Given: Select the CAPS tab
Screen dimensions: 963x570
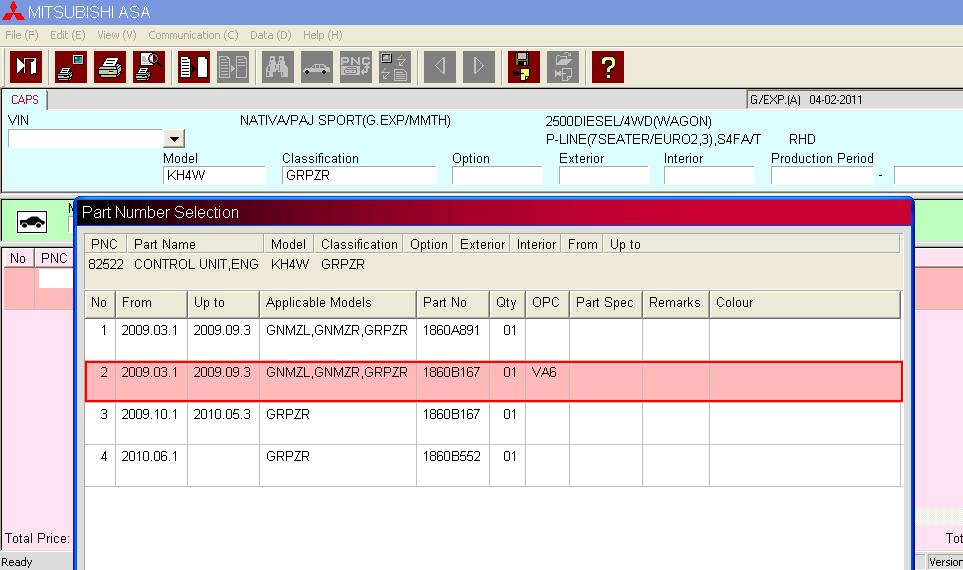Looking at the screenshot, I should tap(25, 100).
